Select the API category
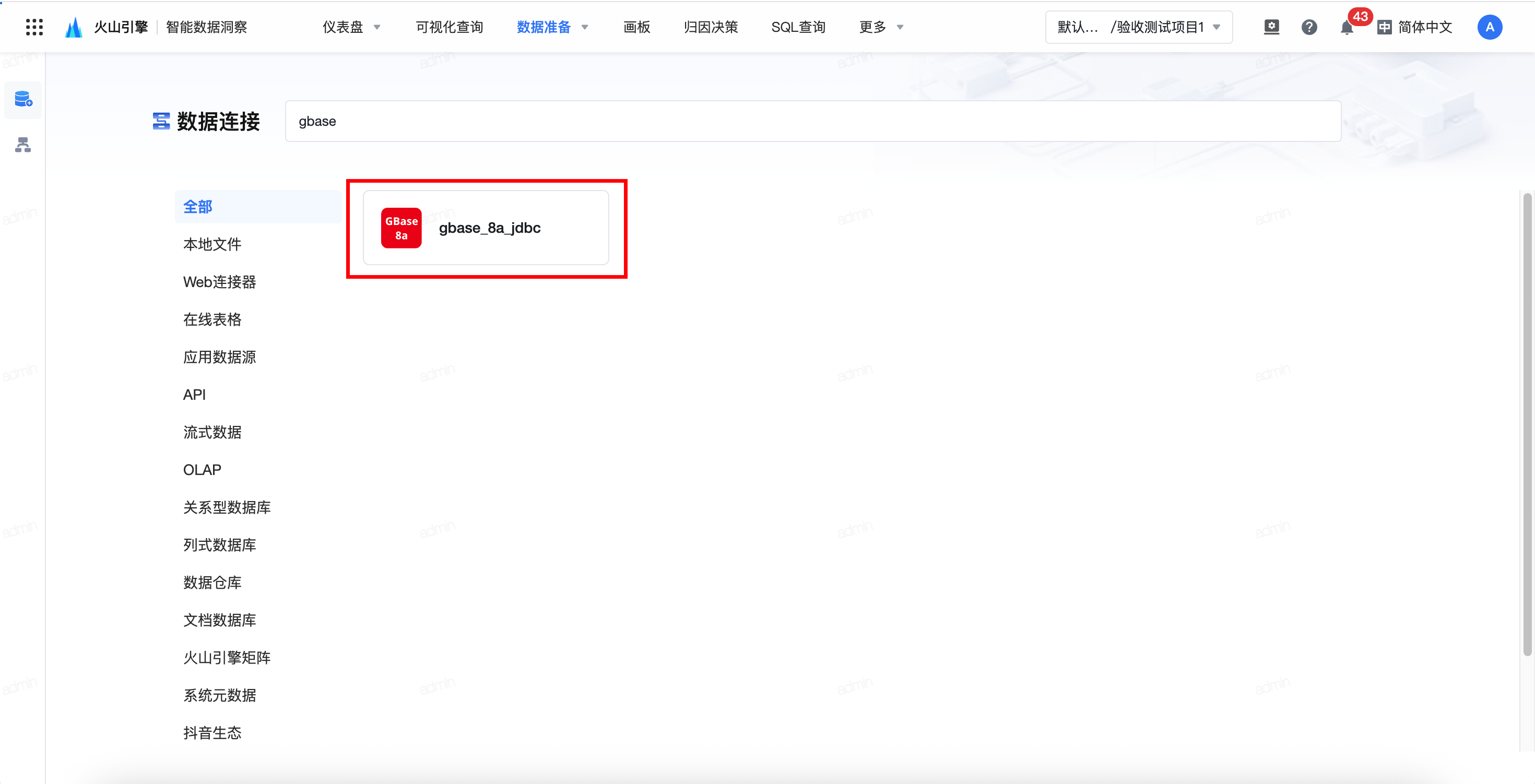1535x784 pixels. tap(194, 395)
